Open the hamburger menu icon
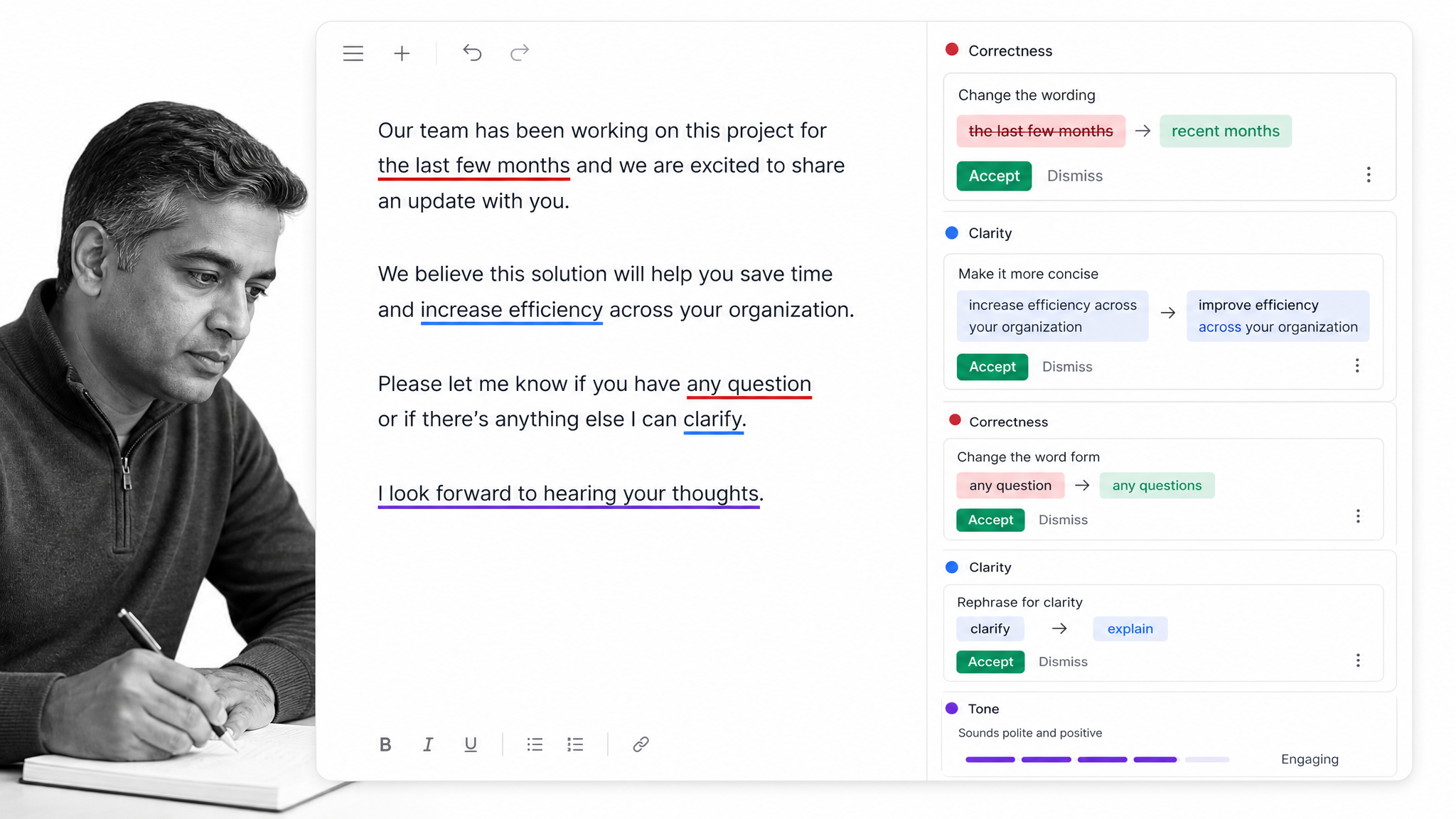 [x=353, y=53]
